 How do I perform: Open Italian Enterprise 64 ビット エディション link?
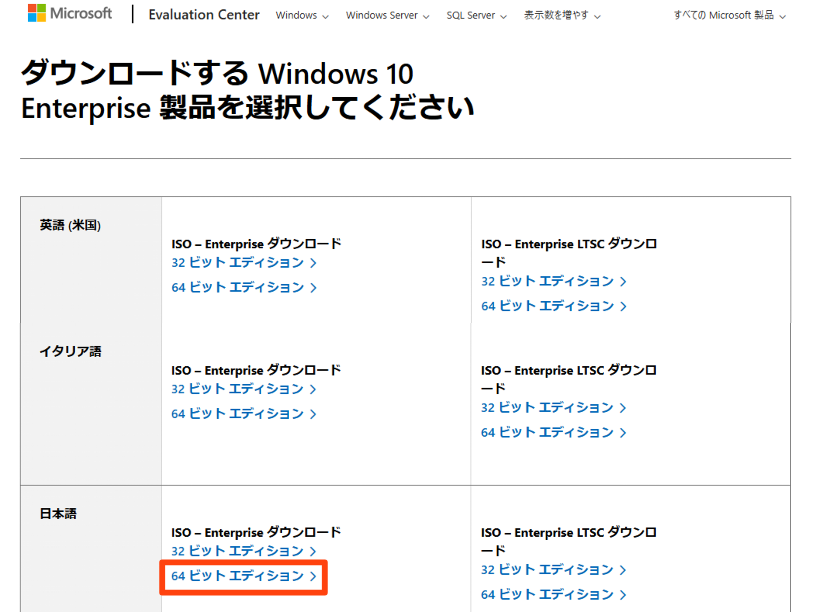click(x=244, y=414)
